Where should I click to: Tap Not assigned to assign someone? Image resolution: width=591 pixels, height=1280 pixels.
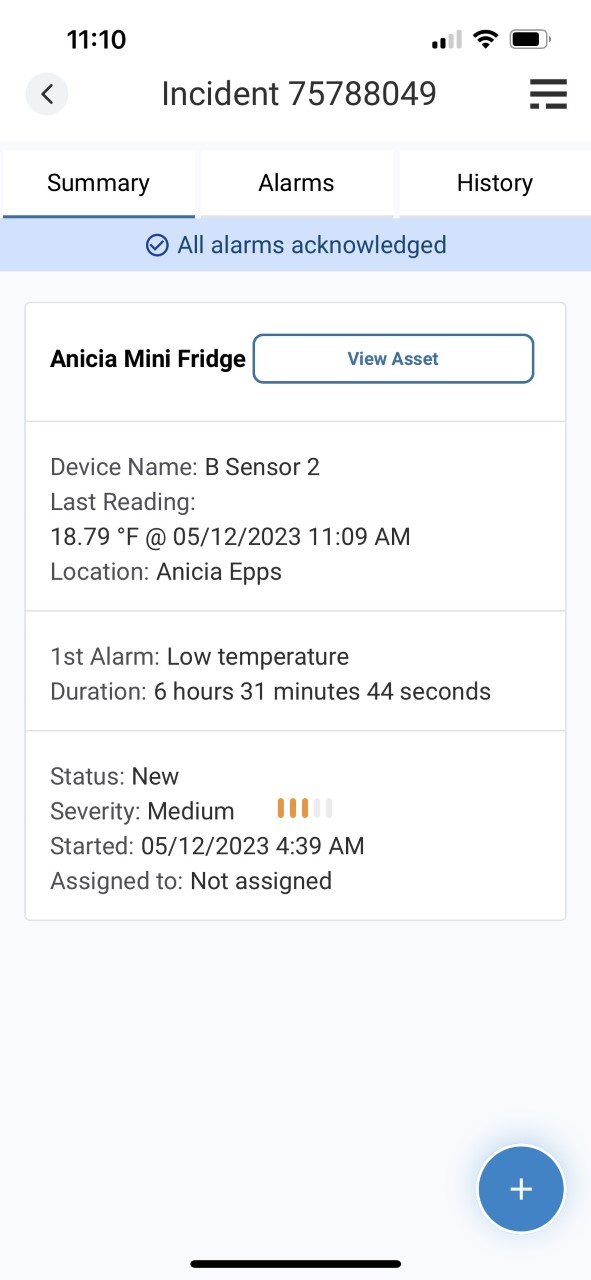coord(261,881)
